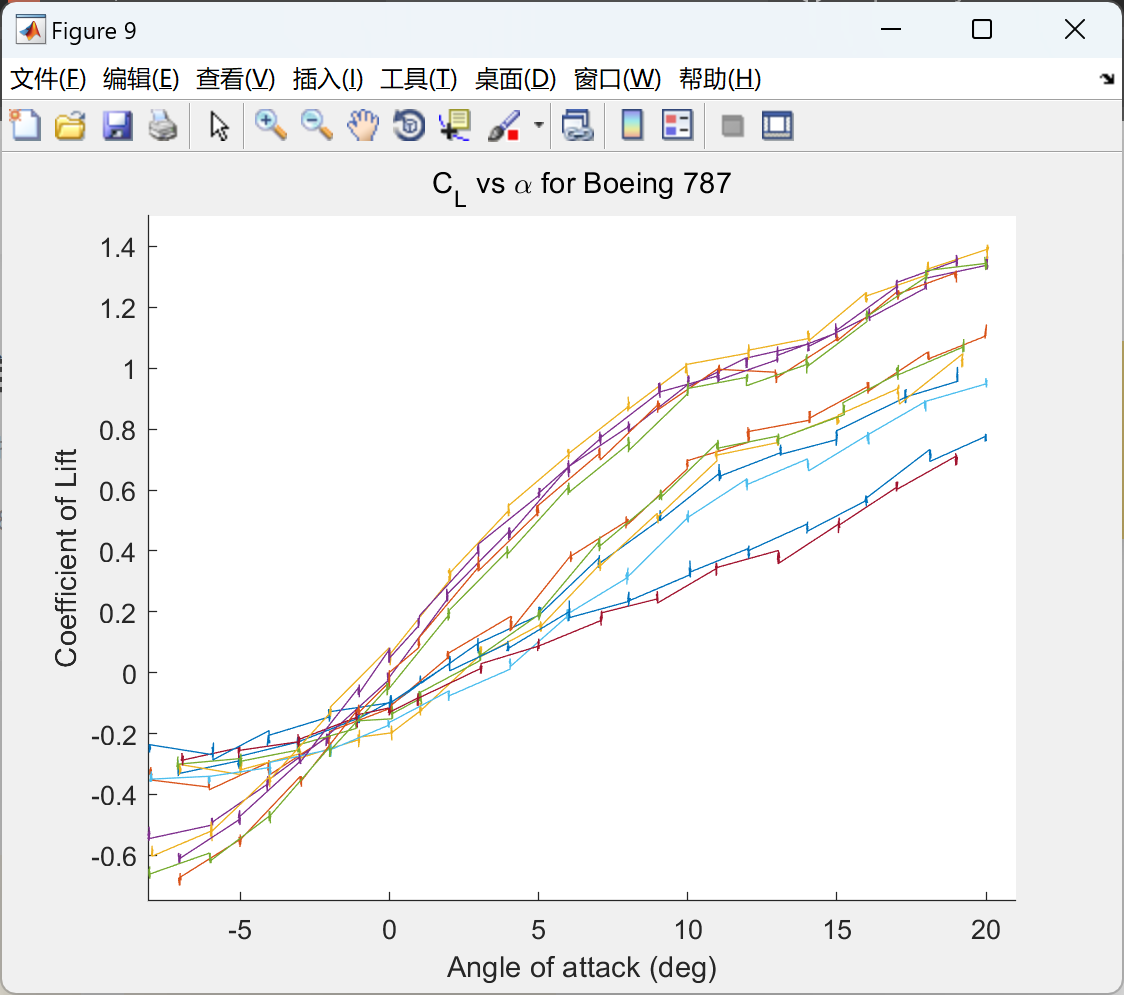Image resolution: width=1124 pixels, height=995 pixels.
Task: Select the Data Cursor tool
Action: click(x=454, y=125)
